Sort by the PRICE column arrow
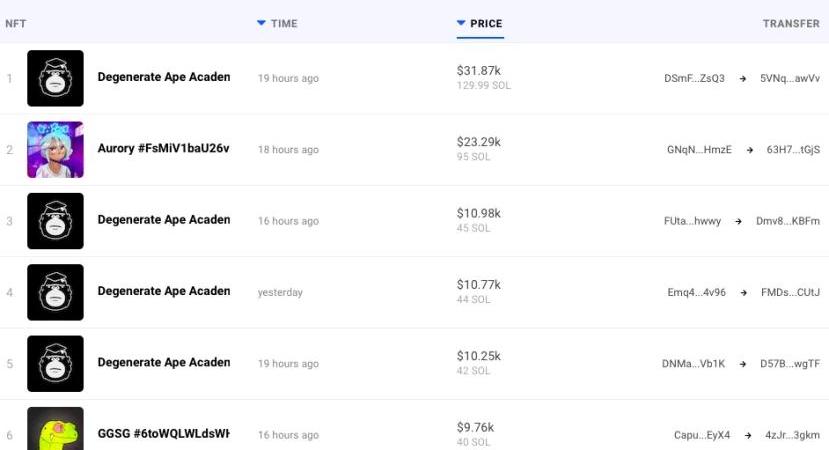Screen dimensions: 829x450 (461, 23)
